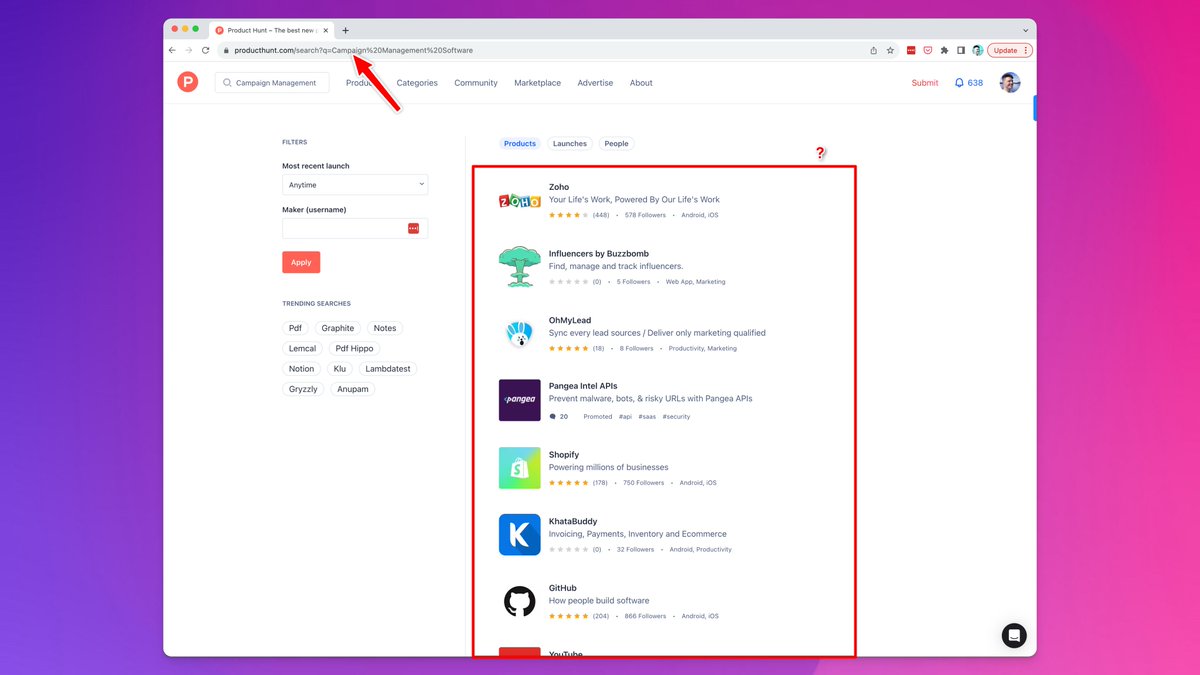Viewport: 1200px width, 675px height.
Task: Open the browser Extensions puzzle icon
Action: (x=944, y=50)
